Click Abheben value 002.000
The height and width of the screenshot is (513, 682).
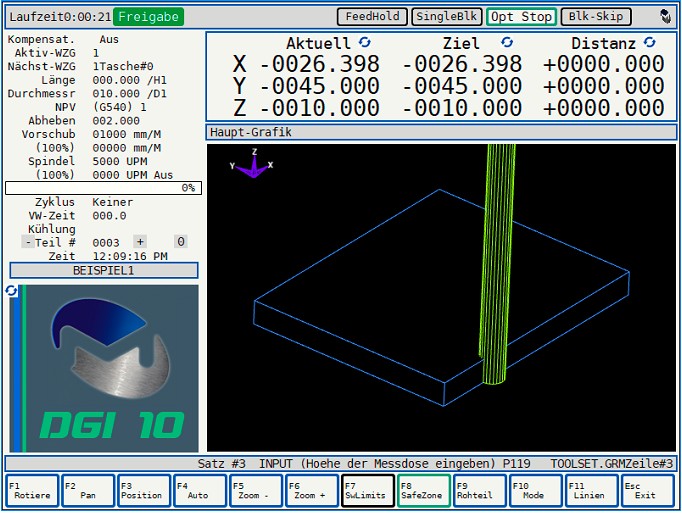(116, 121)
